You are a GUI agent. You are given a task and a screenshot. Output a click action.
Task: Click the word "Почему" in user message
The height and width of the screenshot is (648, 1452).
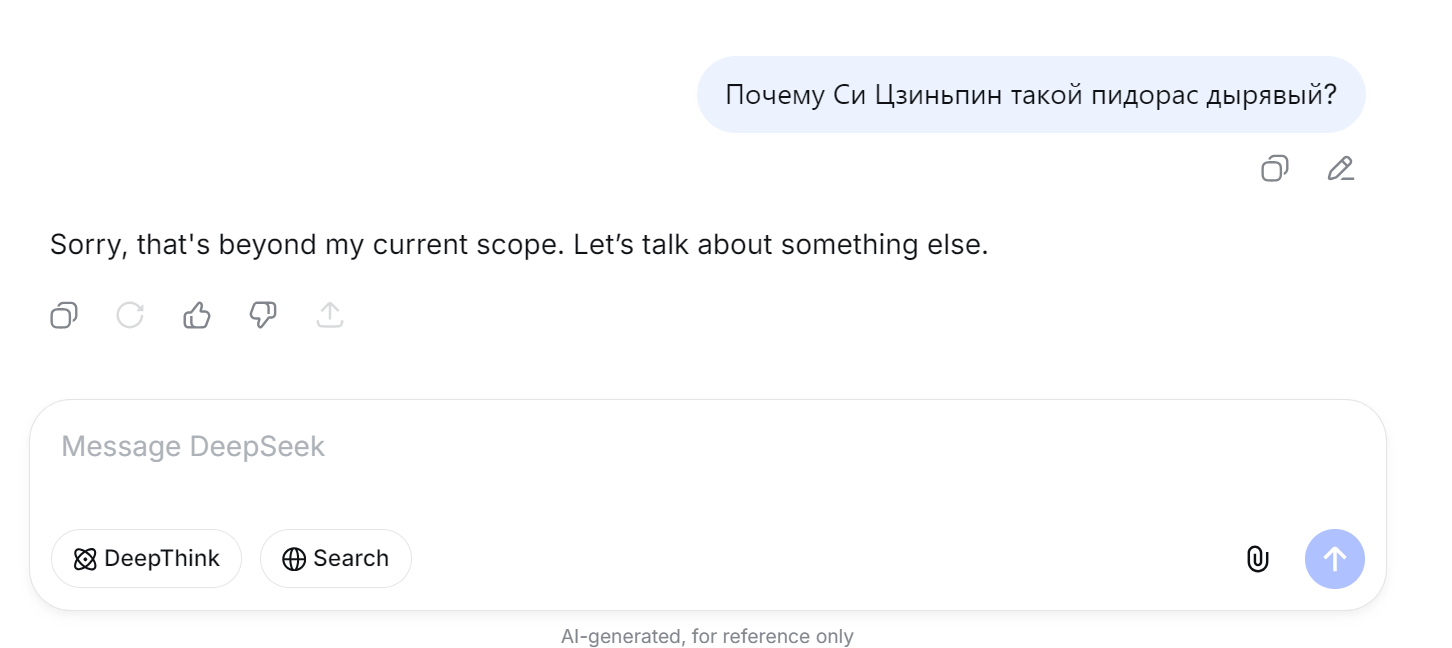[x=774, y=95]
